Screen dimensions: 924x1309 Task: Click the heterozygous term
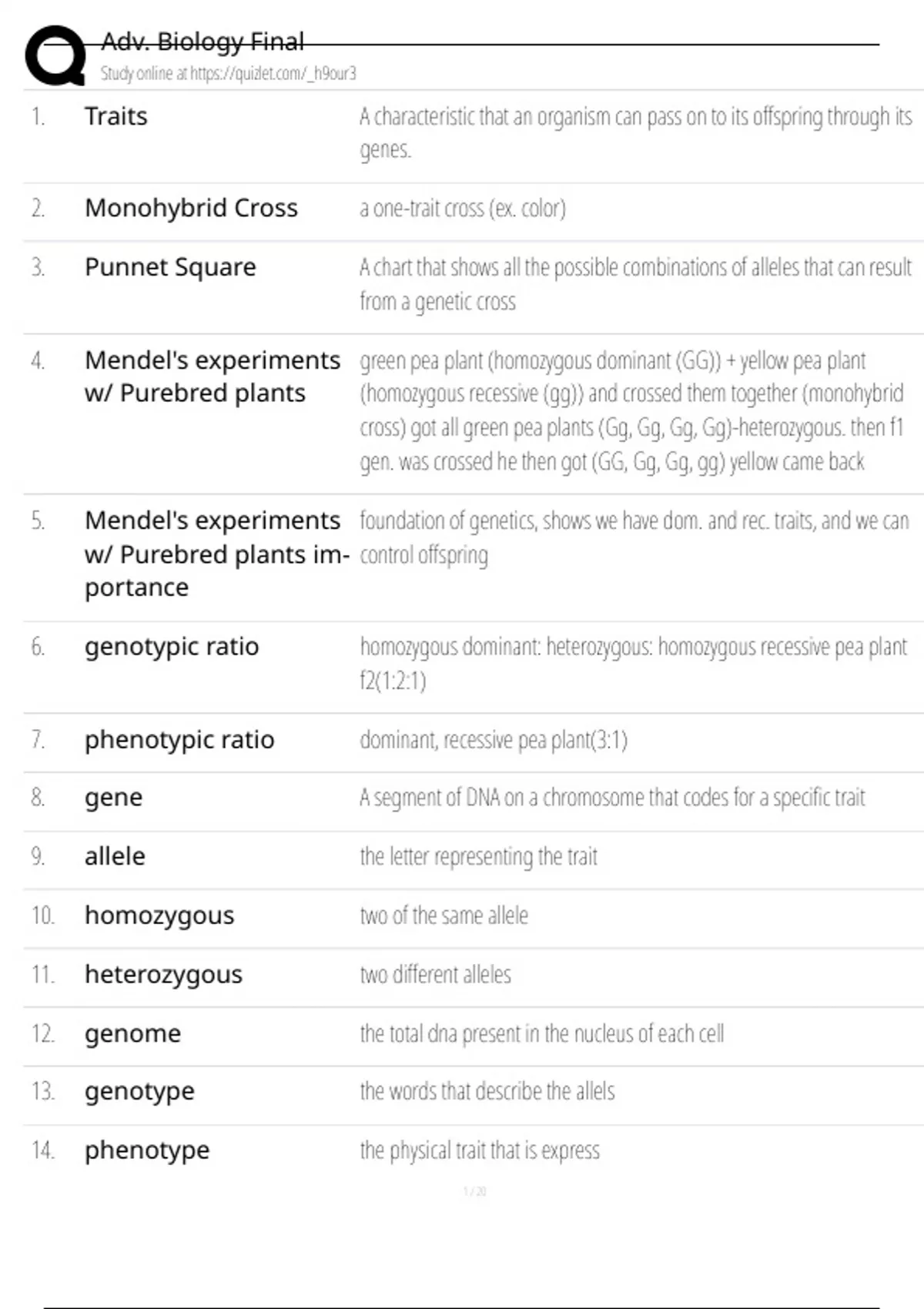pos(163,975)
